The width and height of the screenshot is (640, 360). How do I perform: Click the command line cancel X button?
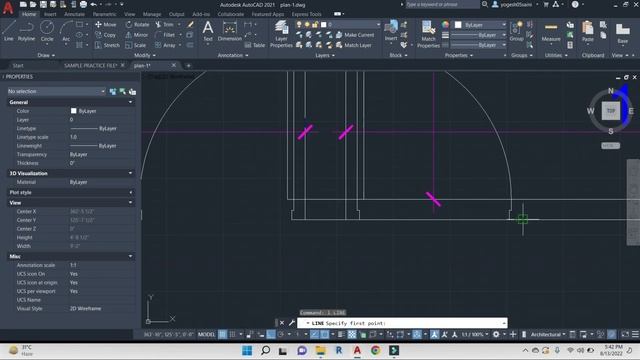point(282,323)
